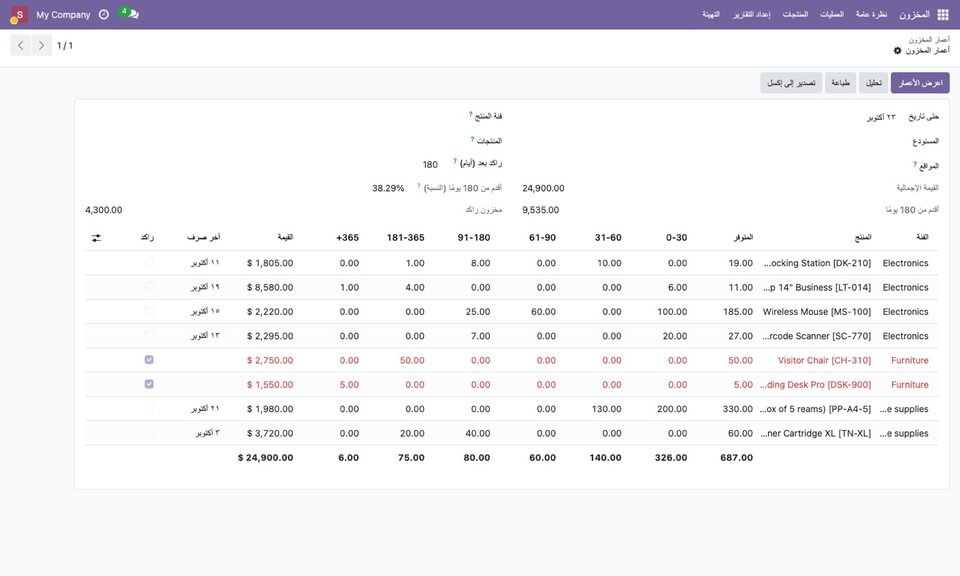Open the المخزون app title

click(x=914, y=14)
